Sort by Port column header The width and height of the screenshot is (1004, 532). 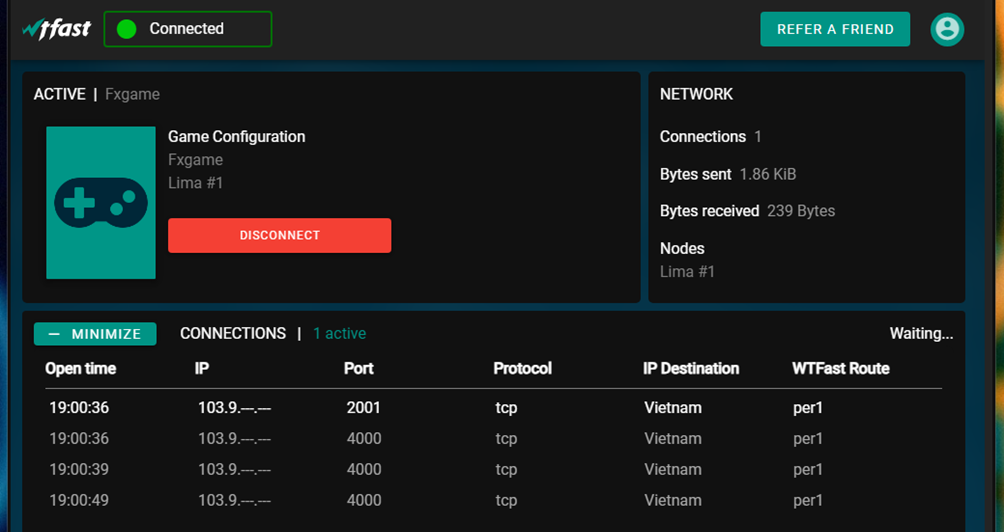(x=358, y=369)
